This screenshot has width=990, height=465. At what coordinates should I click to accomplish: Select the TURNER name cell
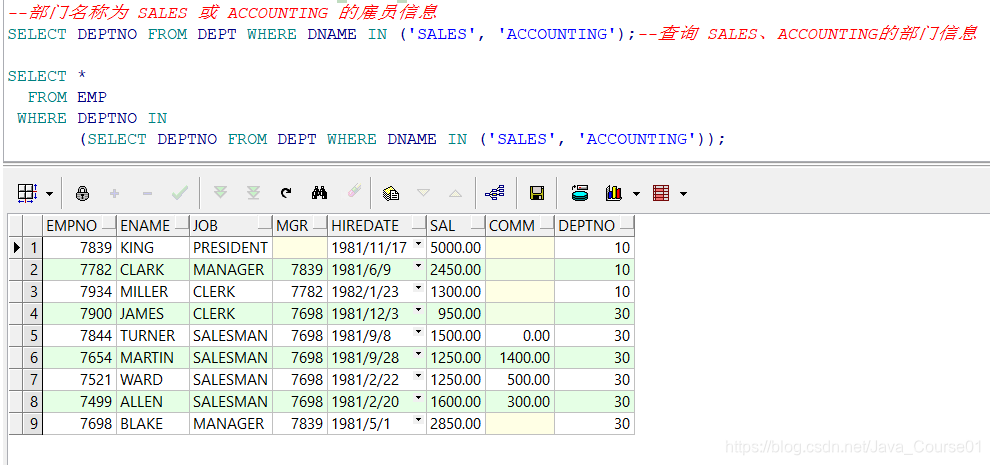pos(153,335)
